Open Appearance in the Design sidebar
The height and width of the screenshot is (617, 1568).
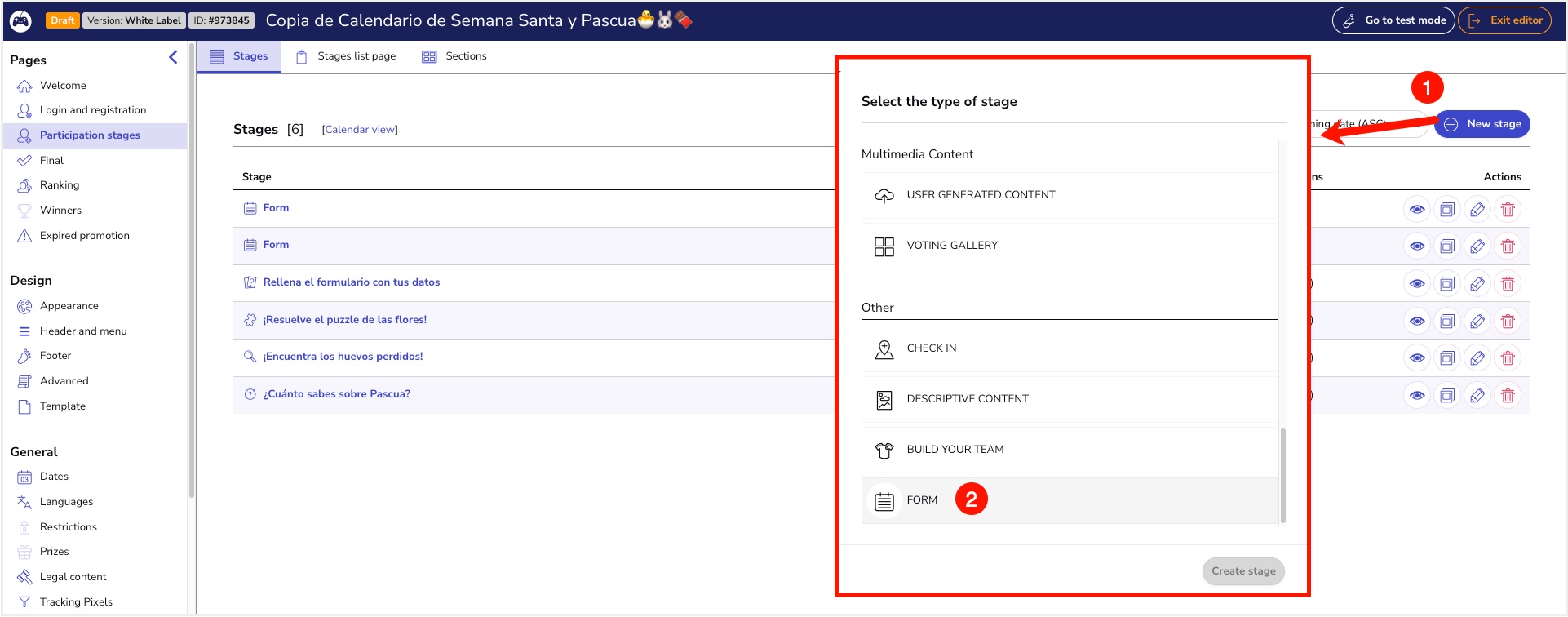tap(69, 306)
